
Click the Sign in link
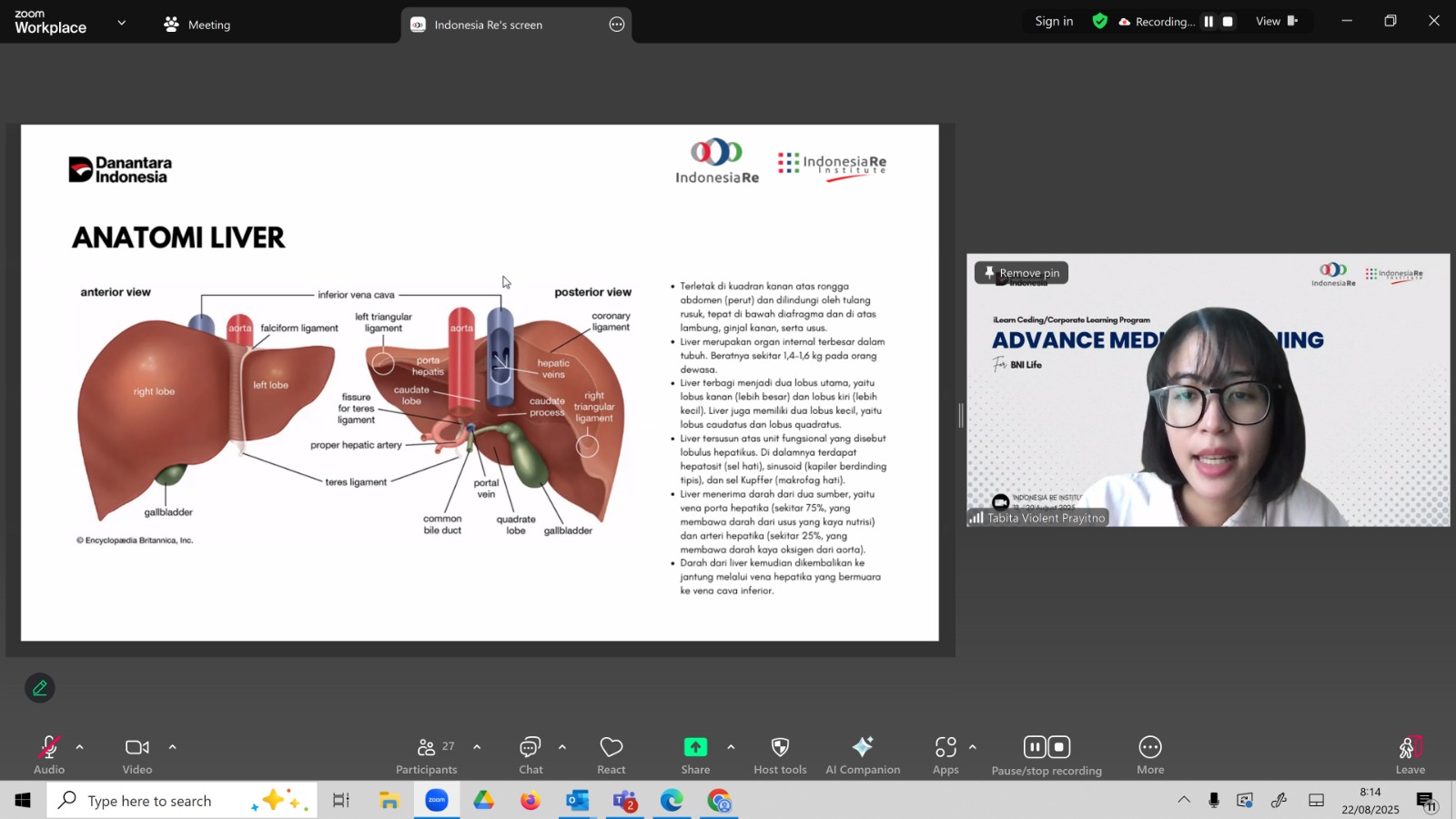[x=1054, y=22]
